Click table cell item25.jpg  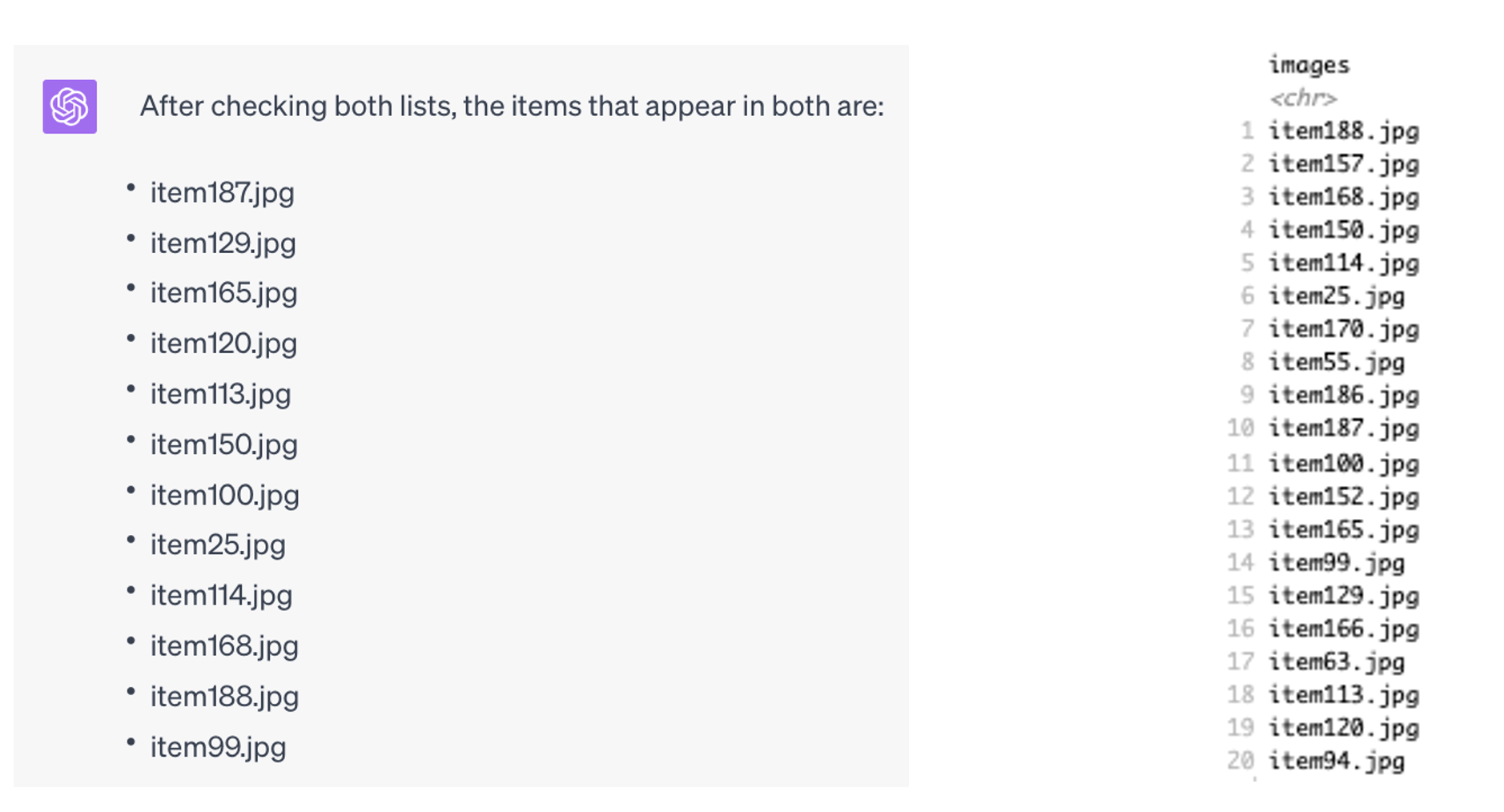1336,296
